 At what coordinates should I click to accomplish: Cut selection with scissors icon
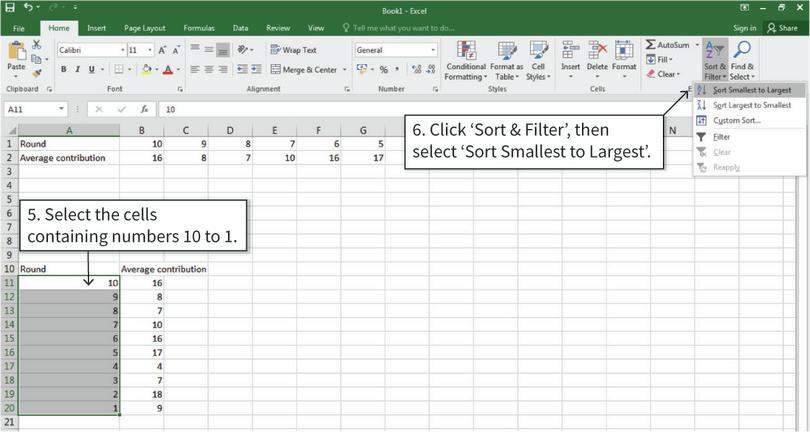click(37, 45)
